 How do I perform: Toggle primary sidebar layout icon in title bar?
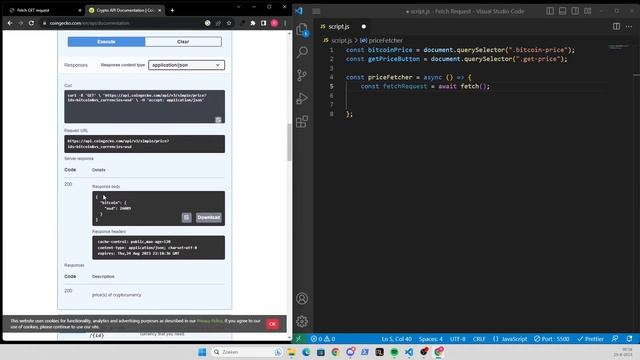(x=550, y=11)
